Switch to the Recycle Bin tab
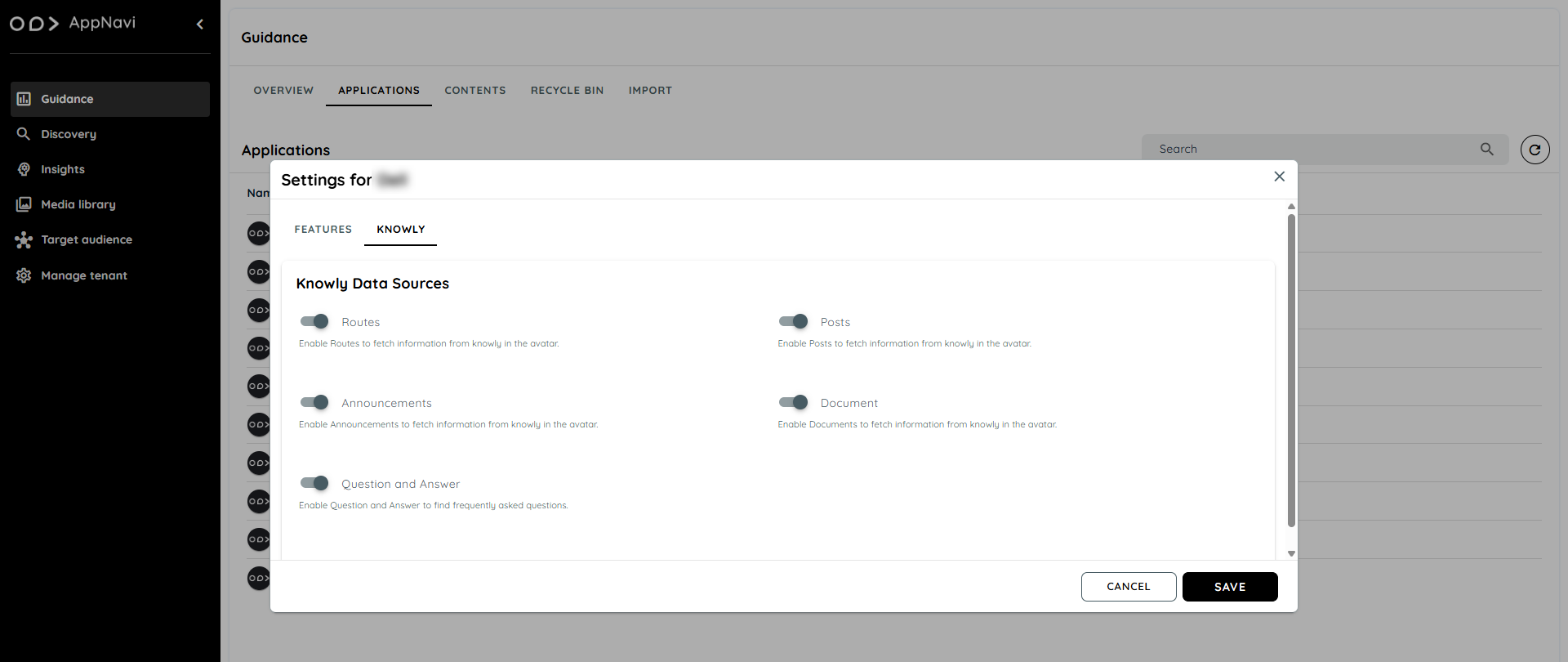This screenshot has width=1568, height=662. pos(567,91)
